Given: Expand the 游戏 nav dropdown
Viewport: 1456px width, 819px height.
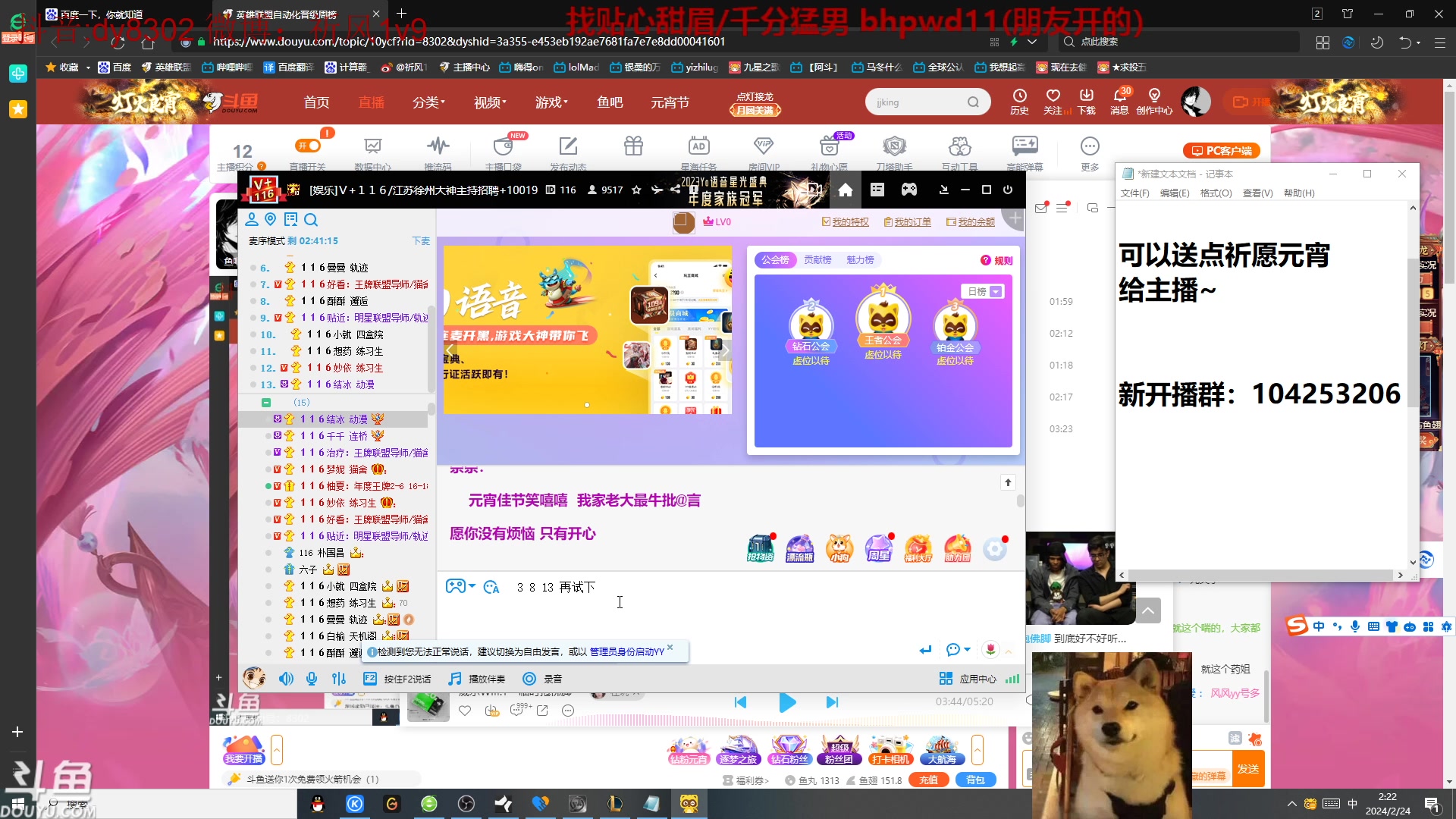Looking at the screenshot, I should pos(551,102).
